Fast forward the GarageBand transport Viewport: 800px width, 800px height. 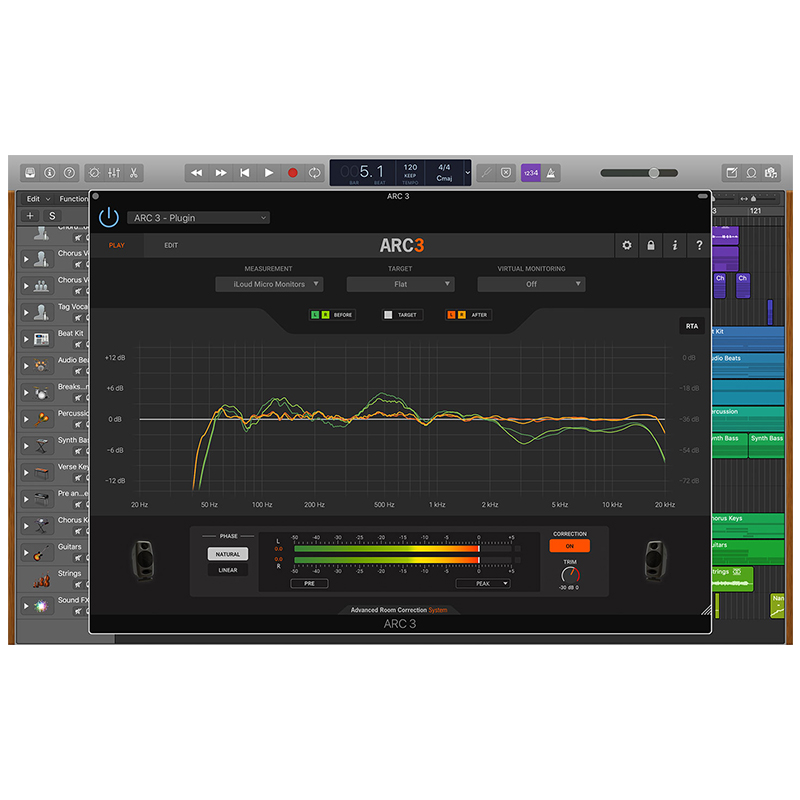point(220,173)
